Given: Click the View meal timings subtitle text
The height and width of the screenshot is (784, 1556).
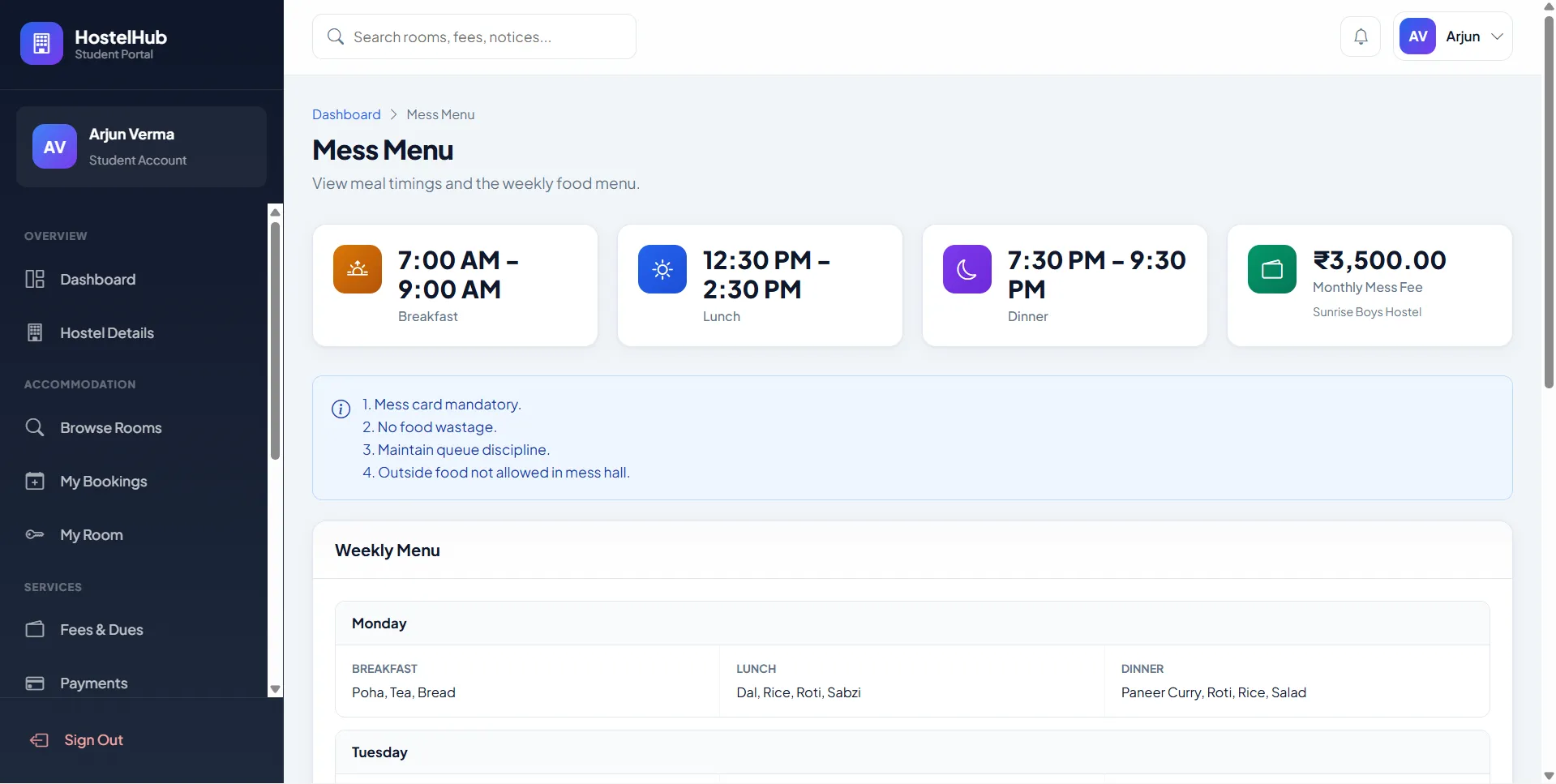Looking at the screenshot, I should 476,183.
